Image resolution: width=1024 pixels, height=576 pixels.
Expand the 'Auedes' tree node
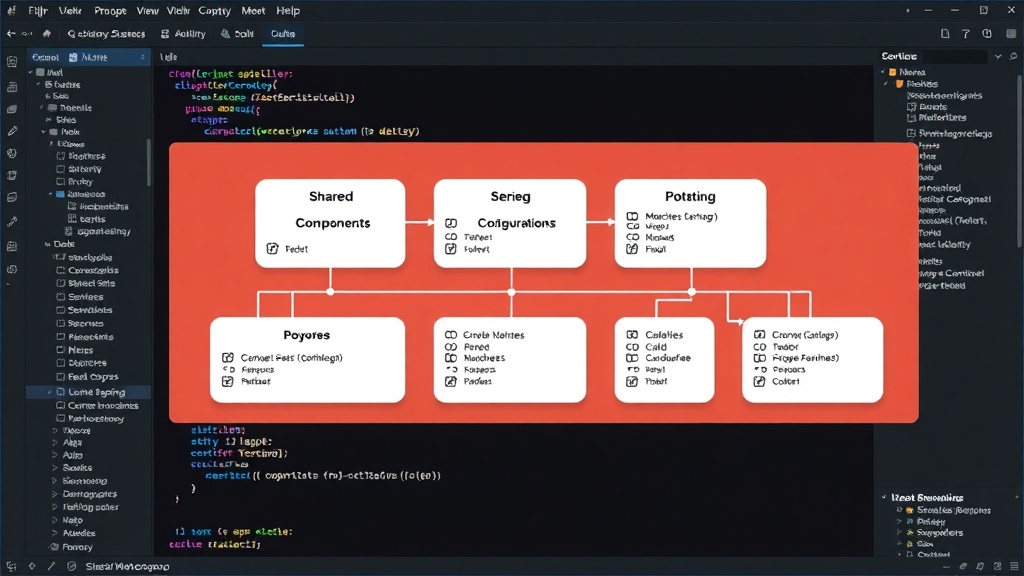pyautogui.click(x=55, y=533)
